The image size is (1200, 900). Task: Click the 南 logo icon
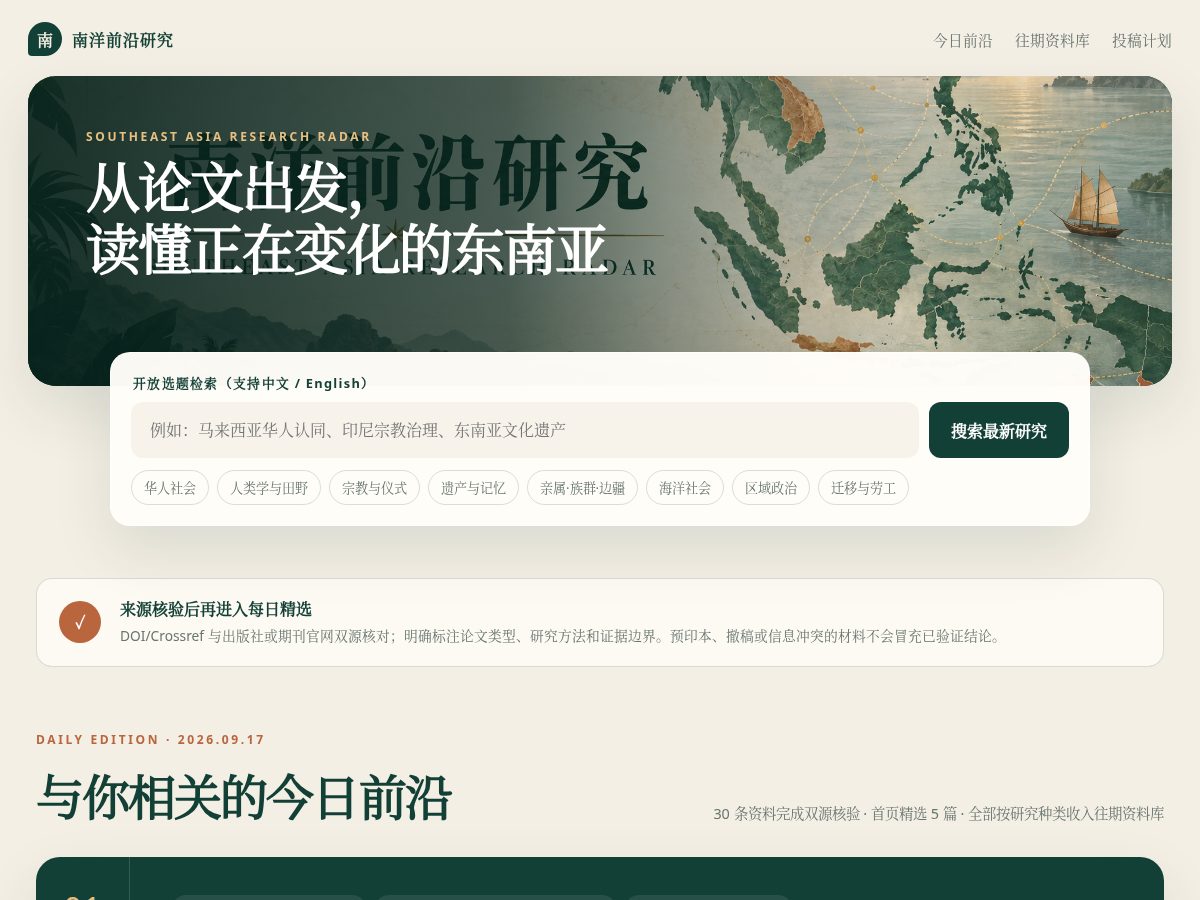pos(45,39)
